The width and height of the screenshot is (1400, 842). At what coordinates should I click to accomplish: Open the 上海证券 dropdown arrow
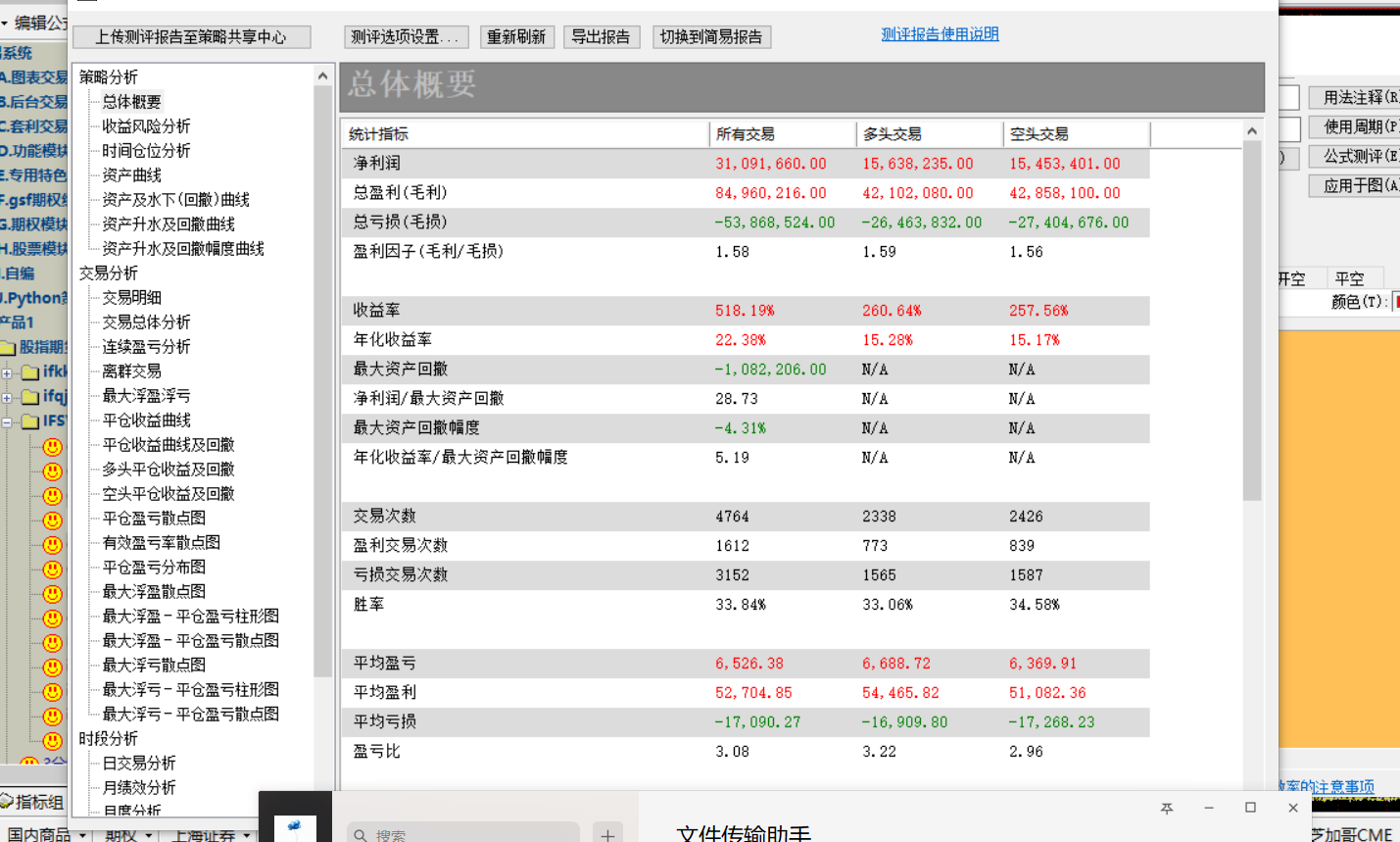point(246,835)
